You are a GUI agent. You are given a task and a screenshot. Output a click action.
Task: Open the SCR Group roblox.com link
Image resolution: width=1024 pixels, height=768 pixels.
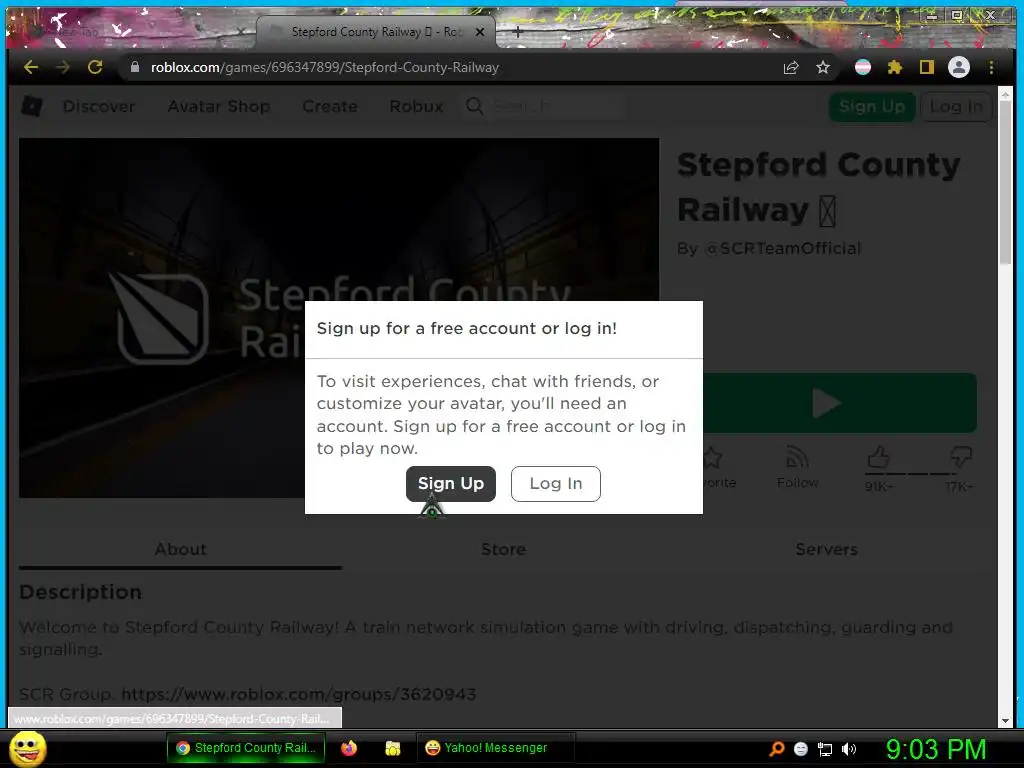coord(299,694)
